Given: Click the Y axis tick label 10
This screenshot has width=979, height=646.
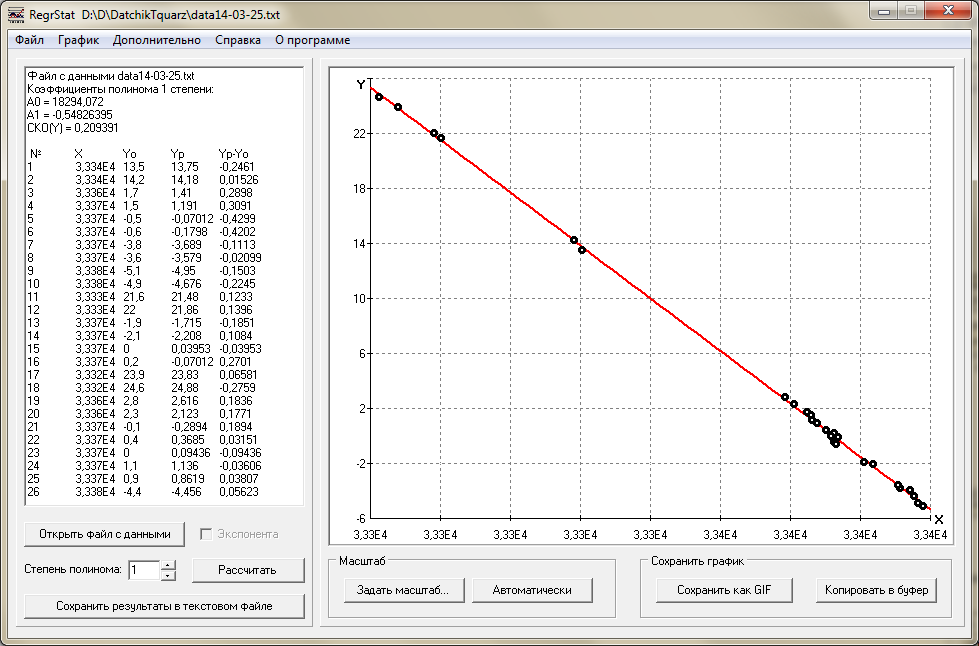Looking at the screenshot, I should point(359,298).
